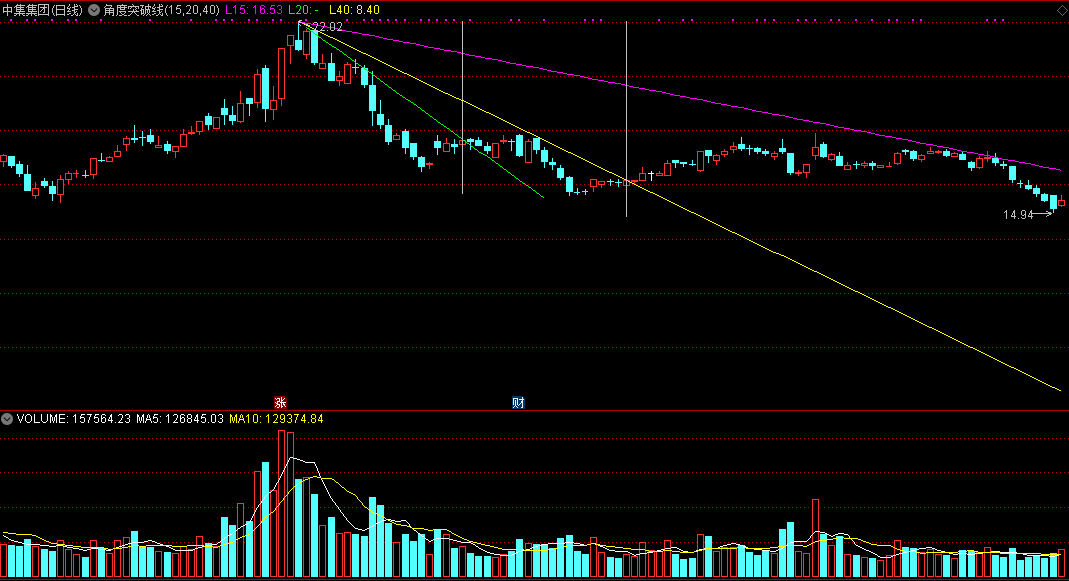Click the 中集集团(日线) chart title
Image resolution: width=1069 pixels, height=581 pixels.
pos(42,10)
